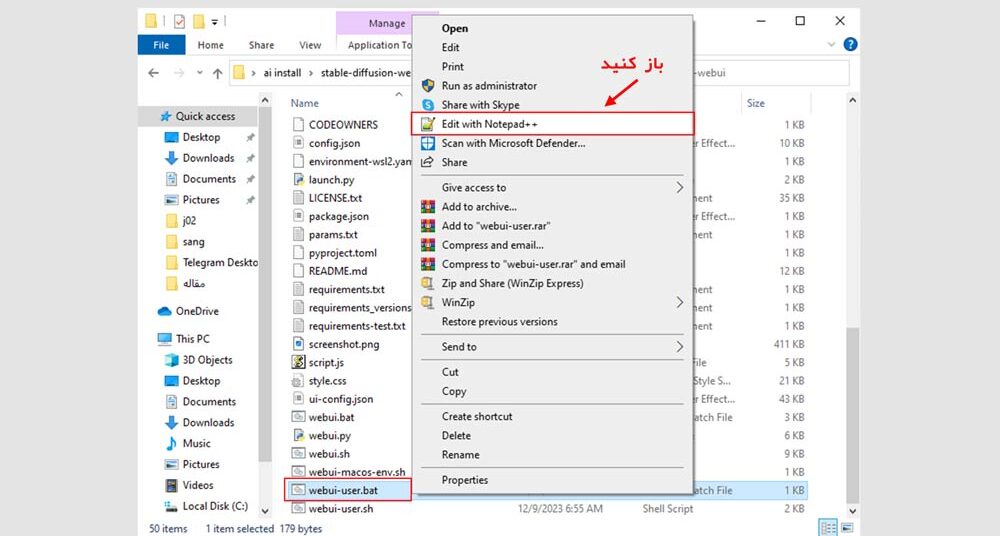Click the Notepad++ icon in context menu

(x=428, y=124)
